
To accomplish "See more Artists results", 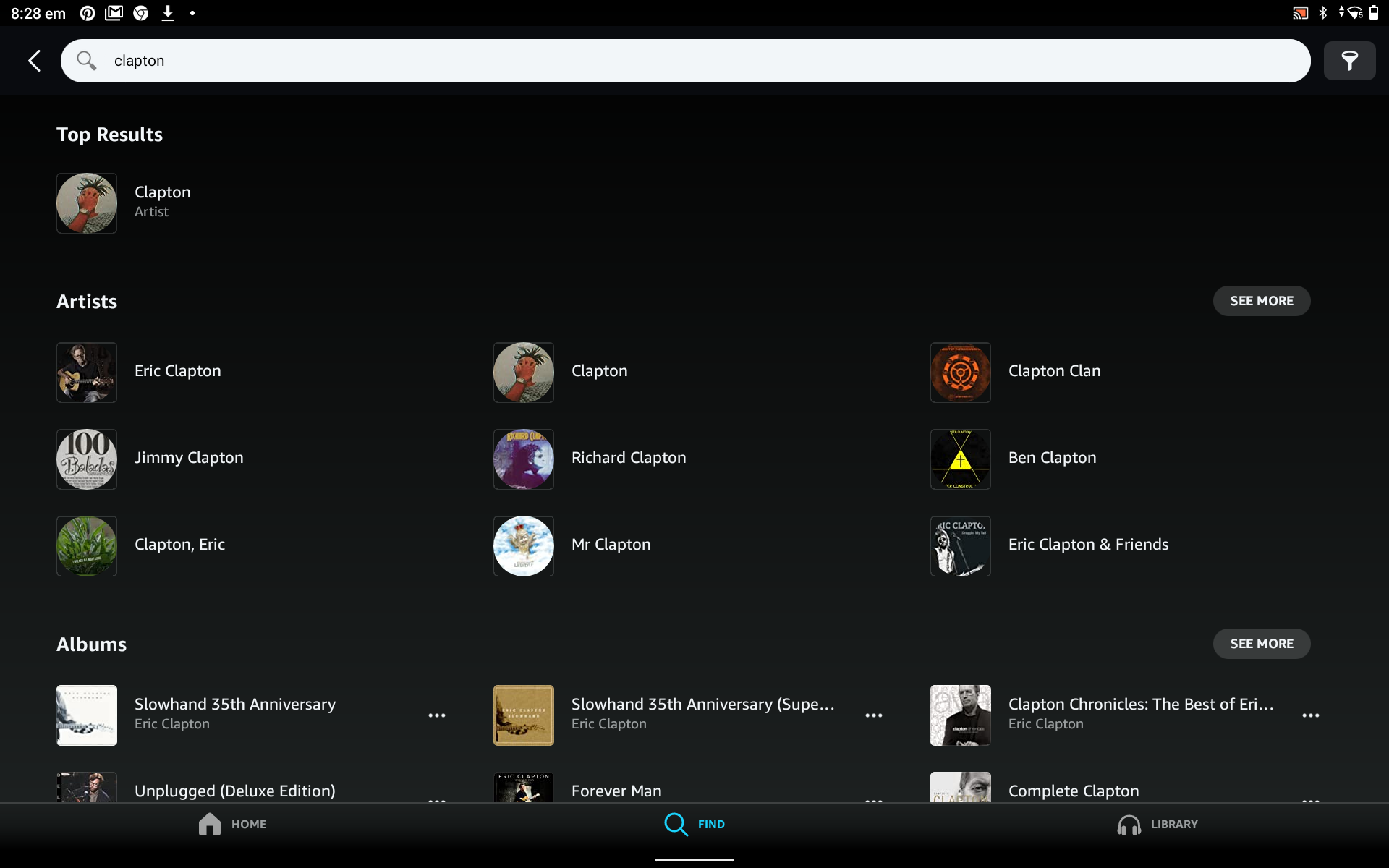I will click(1262, 301).
